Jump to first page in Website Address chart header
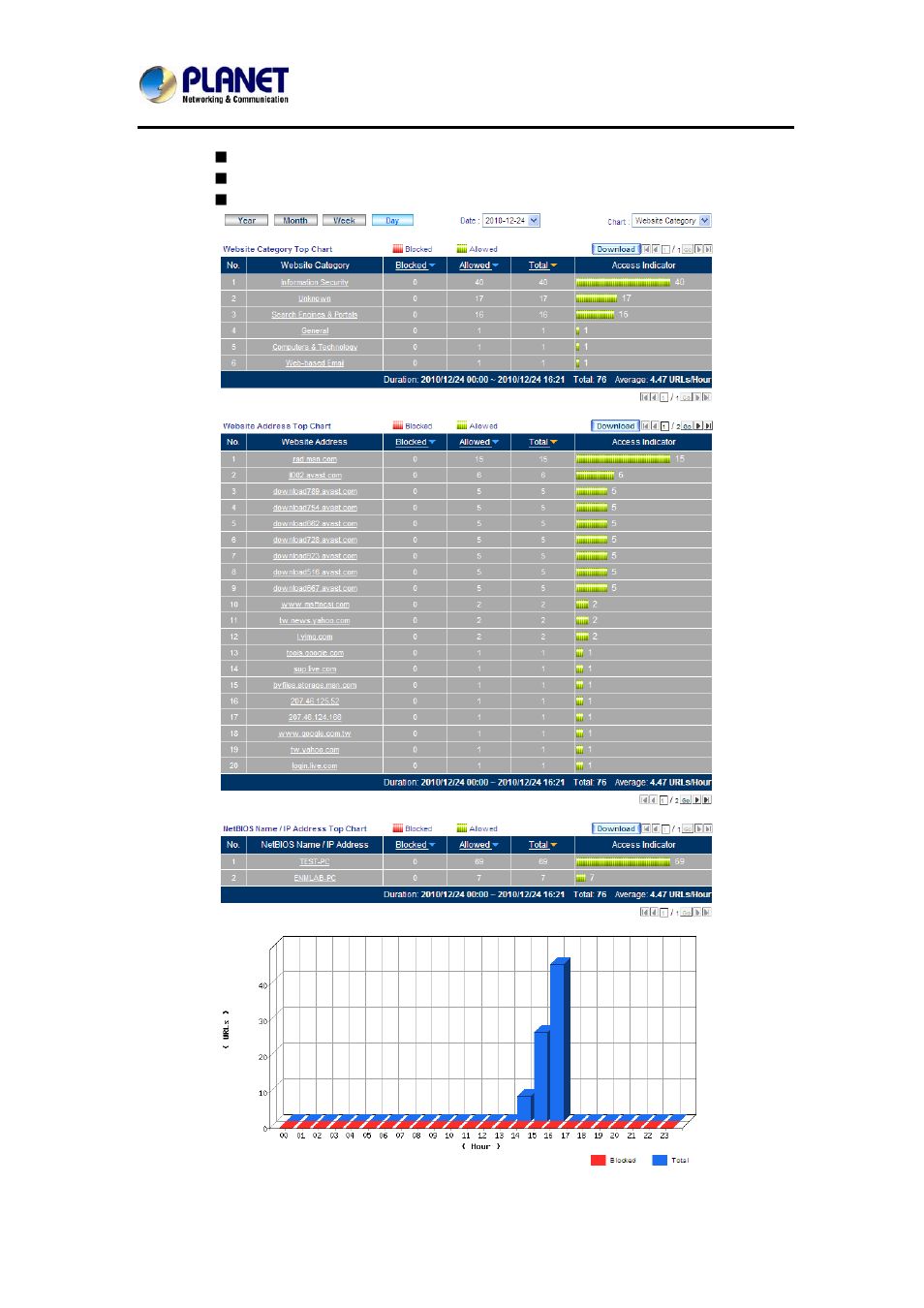This screenshot has width=924, height=1308. click(646, 426)
